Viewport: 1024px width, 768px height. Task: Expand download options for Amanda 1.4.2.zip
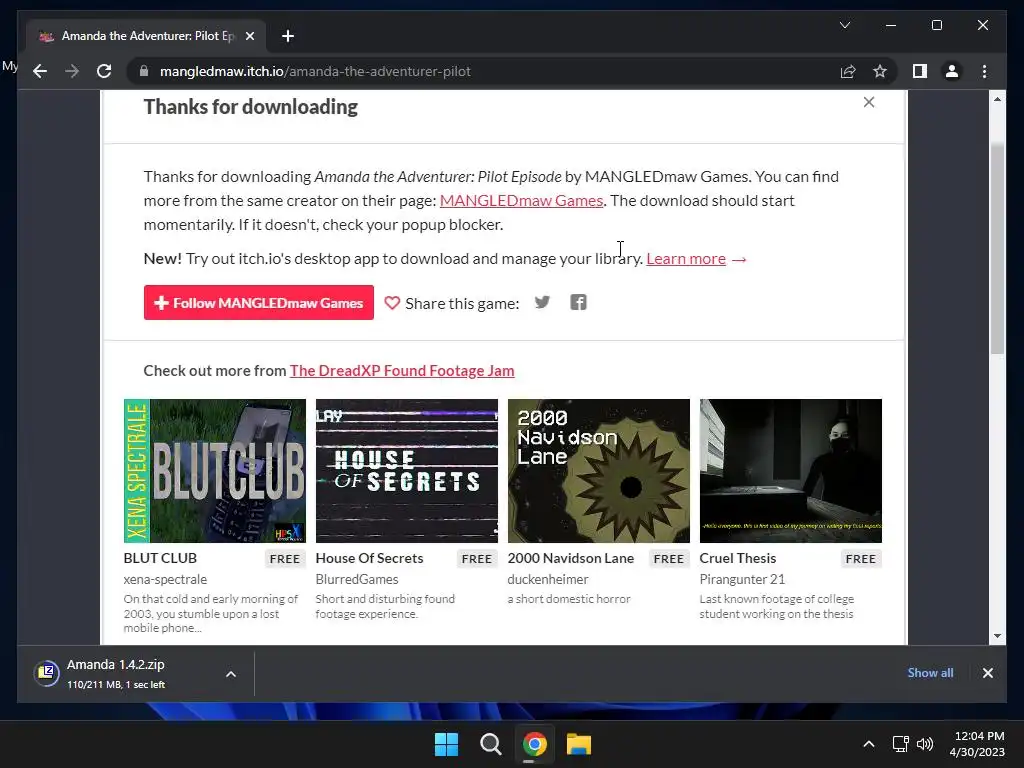pos(231,674)
